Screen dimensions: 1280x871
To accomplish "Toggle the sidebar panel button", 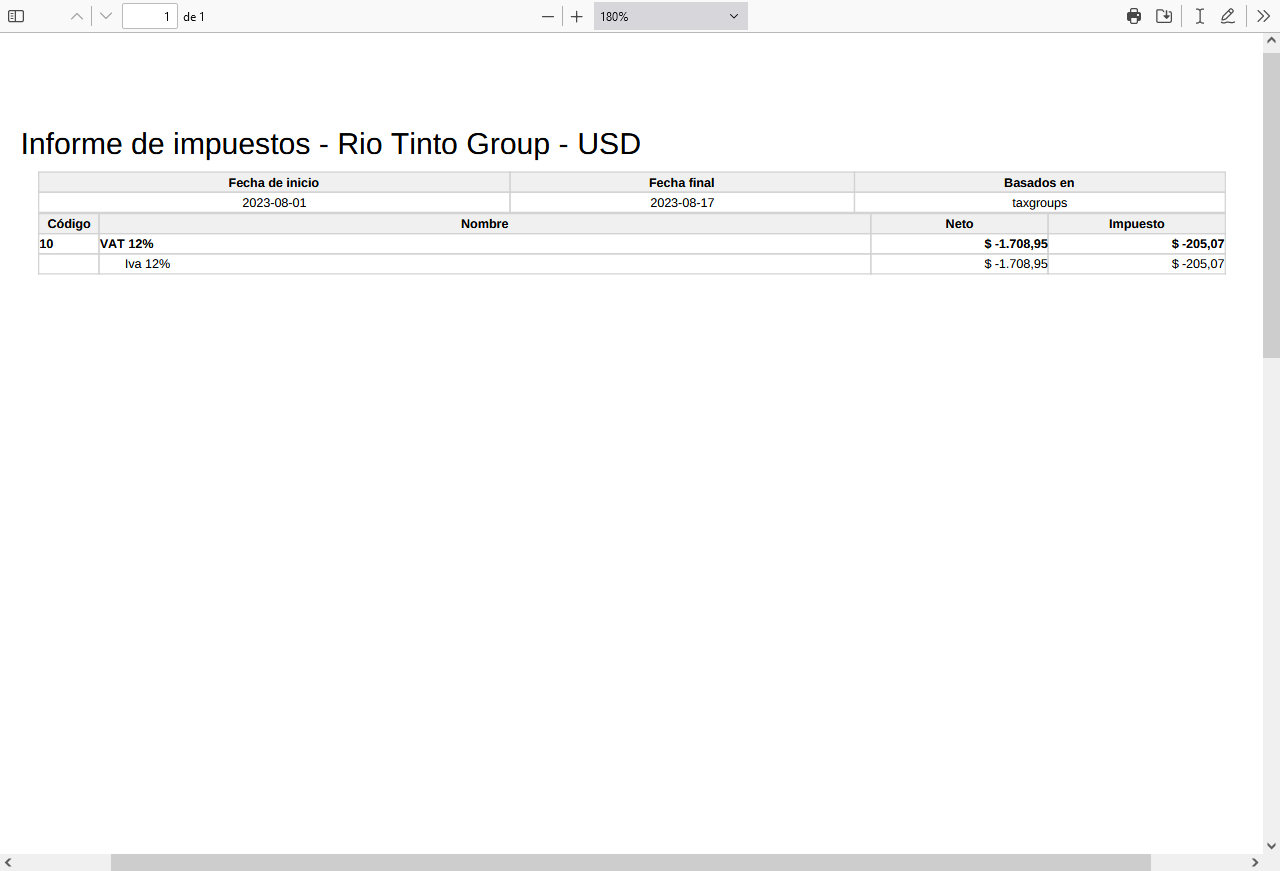I will pos(16,16).
